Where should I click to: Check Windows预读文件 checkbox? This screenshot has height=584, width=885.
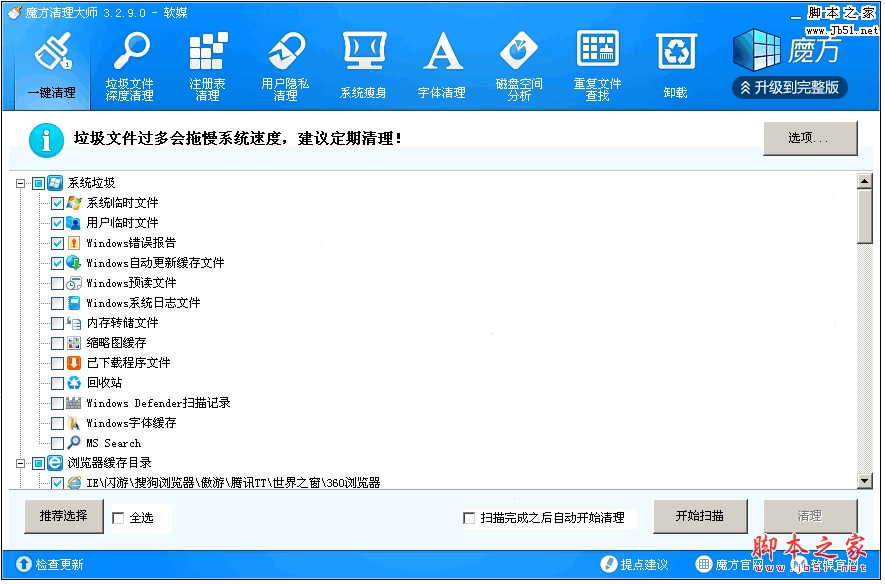(57, 283)
